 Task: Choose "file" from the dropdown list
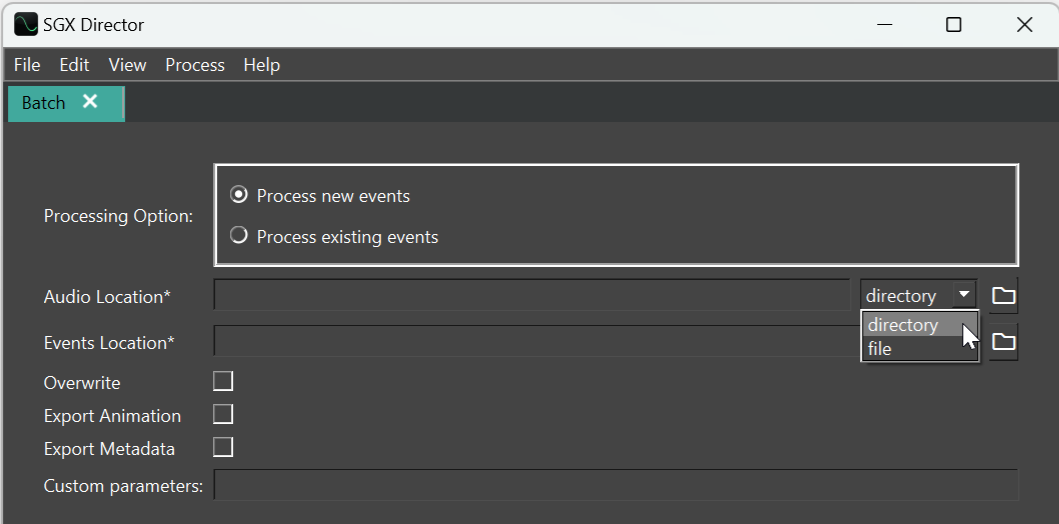pos(880,349)
